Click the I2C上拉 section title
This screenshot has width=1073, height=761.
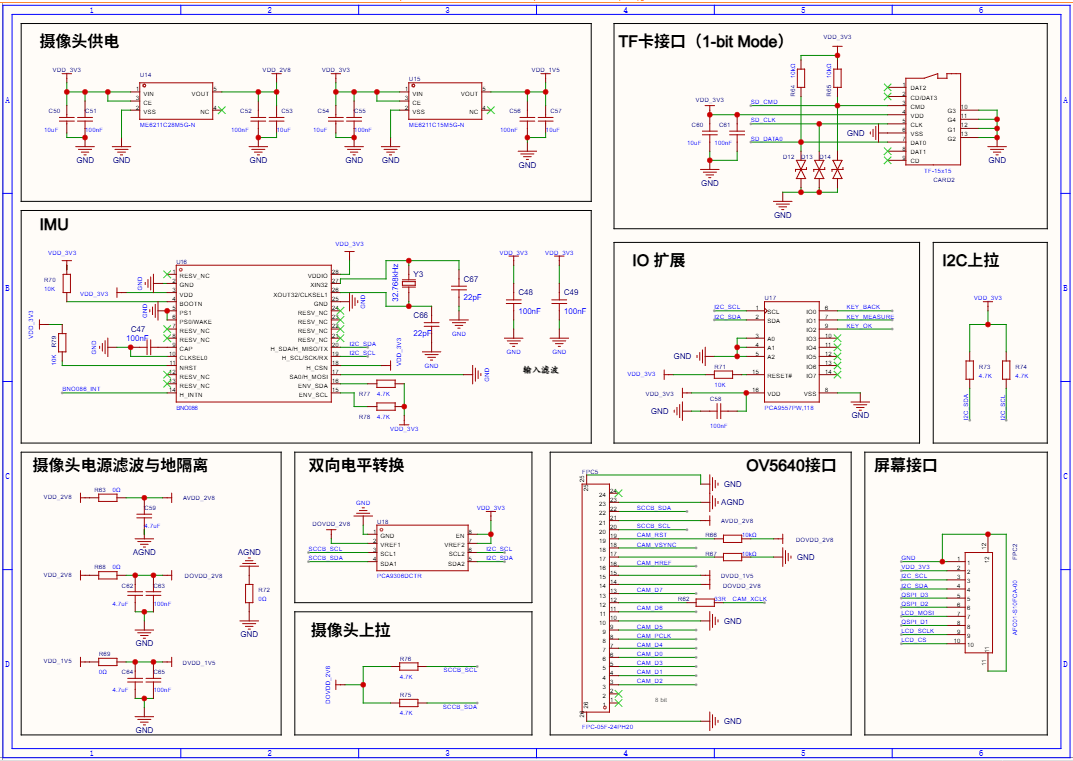970,261
